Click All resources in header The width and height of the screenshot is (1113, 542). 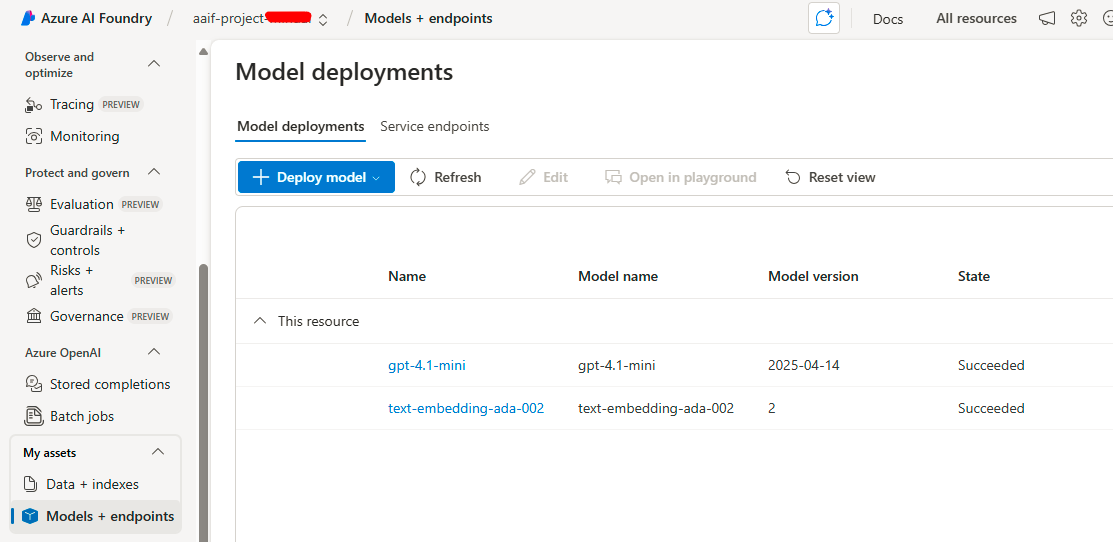pos(976,18)
